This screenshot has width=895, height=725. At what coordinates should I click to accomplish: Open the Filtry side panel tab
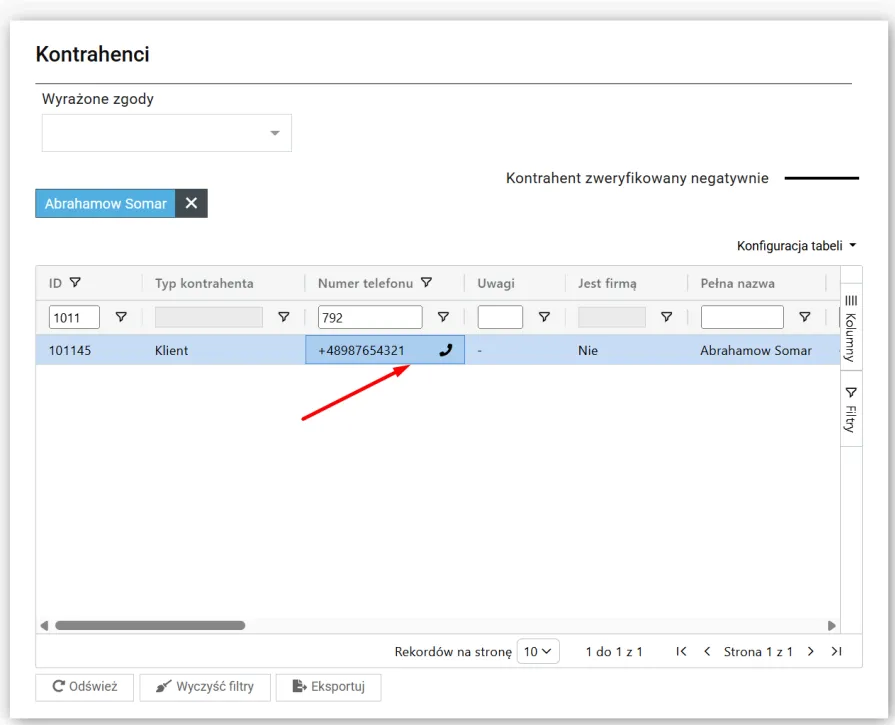(x=851, y=410)
